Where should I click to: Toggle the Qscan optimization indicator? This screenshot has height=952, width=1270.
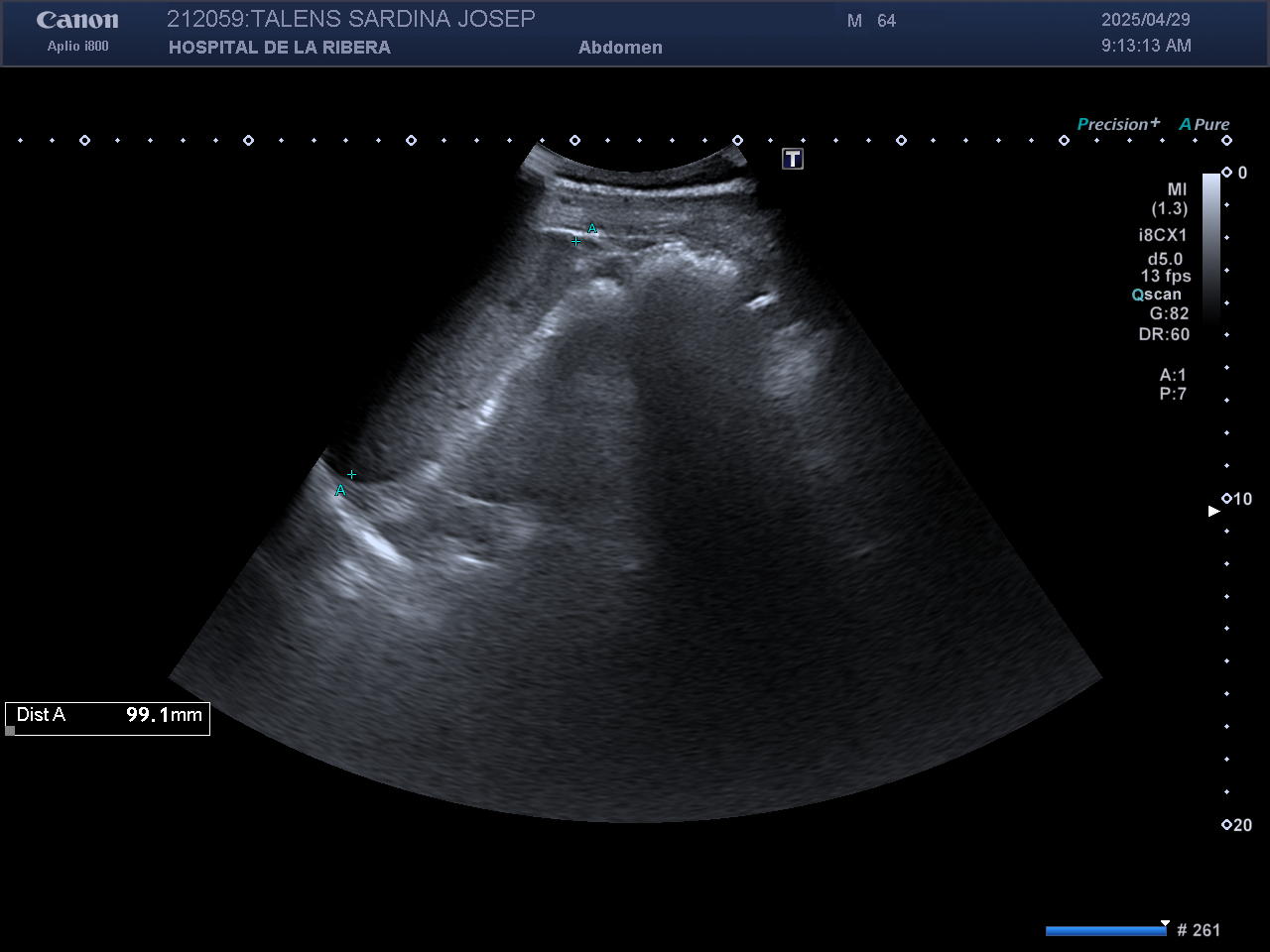tap(1157, 295)
